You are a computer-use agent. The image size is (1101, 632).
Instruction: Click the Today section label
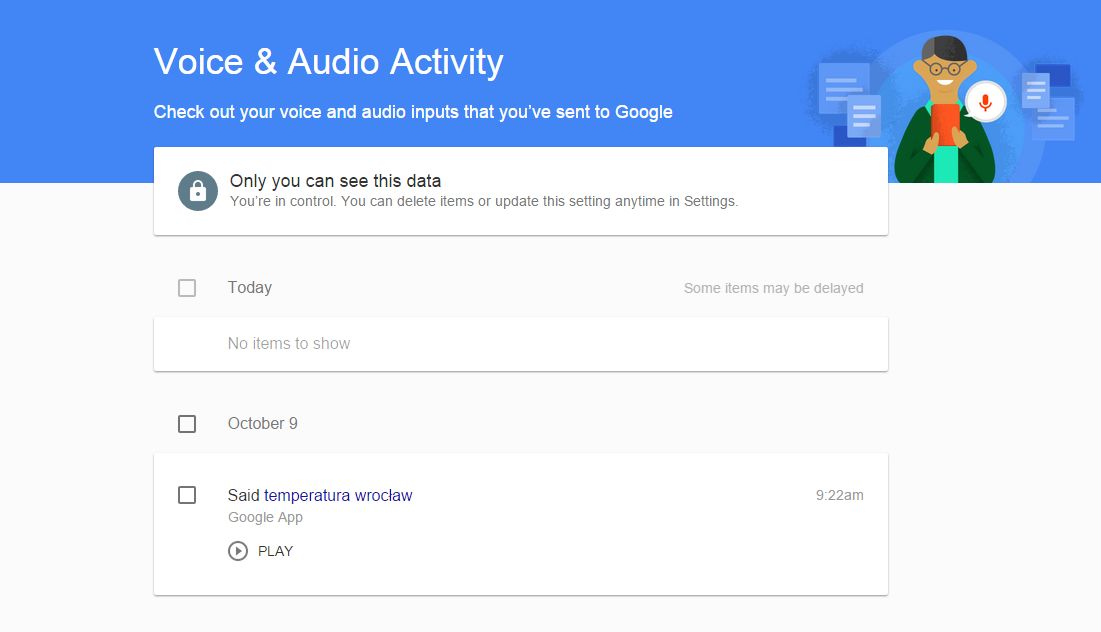(x=249, y=288)
